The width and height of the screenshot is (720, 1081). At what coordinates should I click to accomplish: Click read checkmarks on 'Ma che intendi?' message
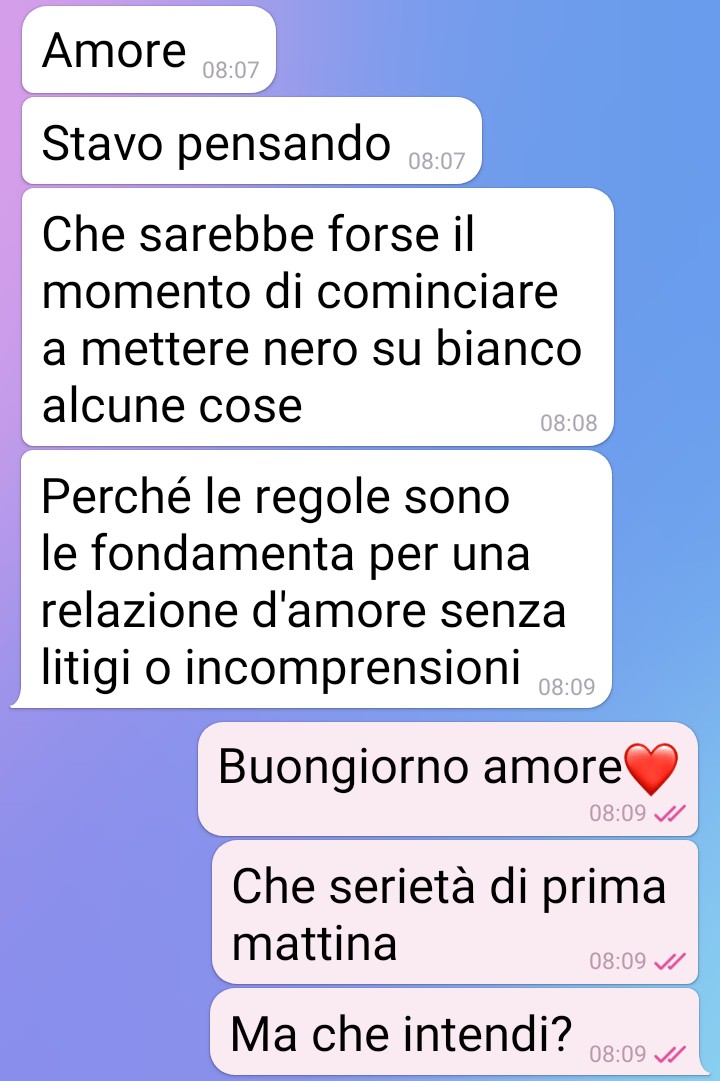click(x=670, y=1054)
